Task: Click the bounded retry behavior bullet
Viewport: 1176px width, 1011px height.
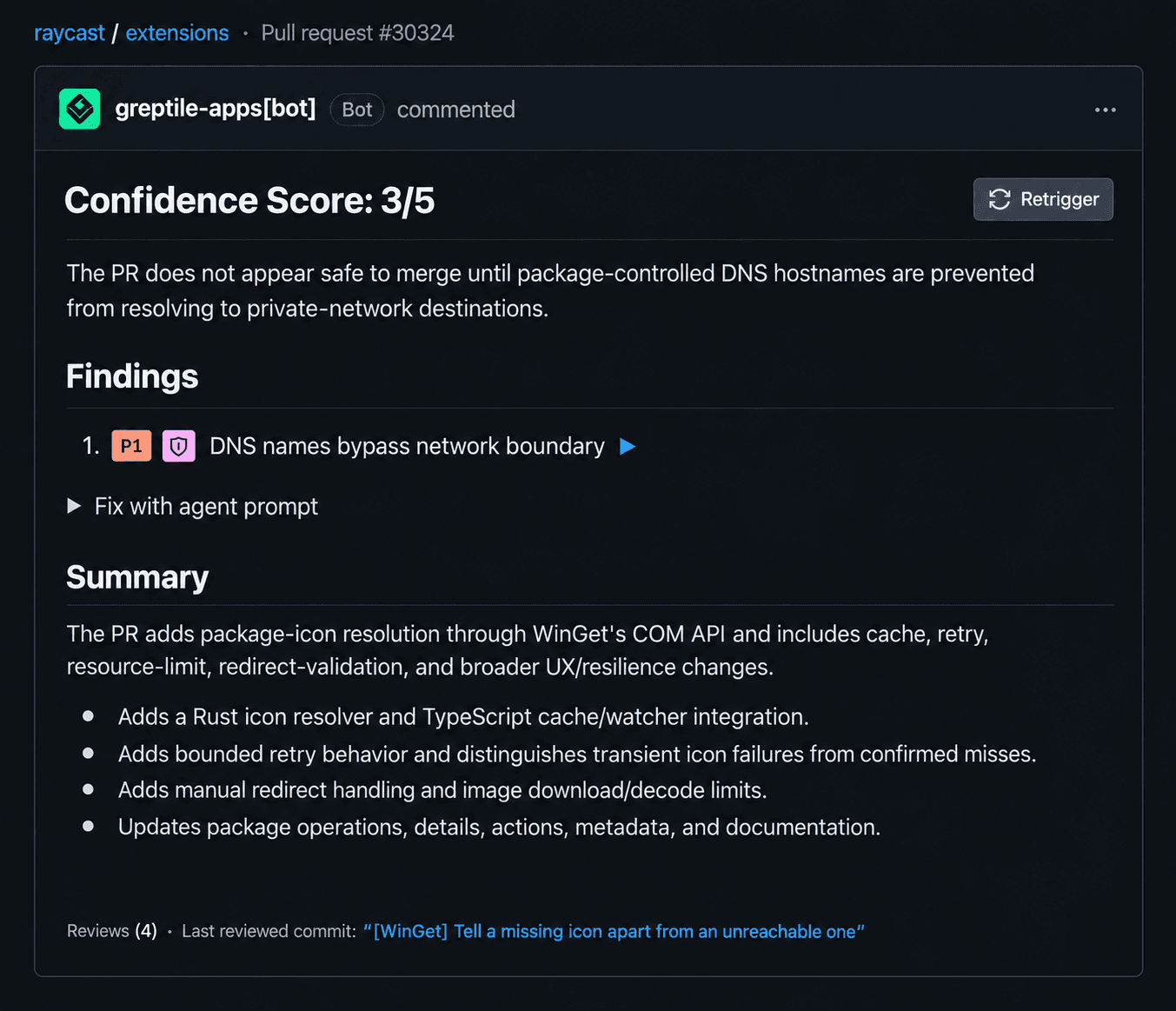Action: [x=577, y=754]
